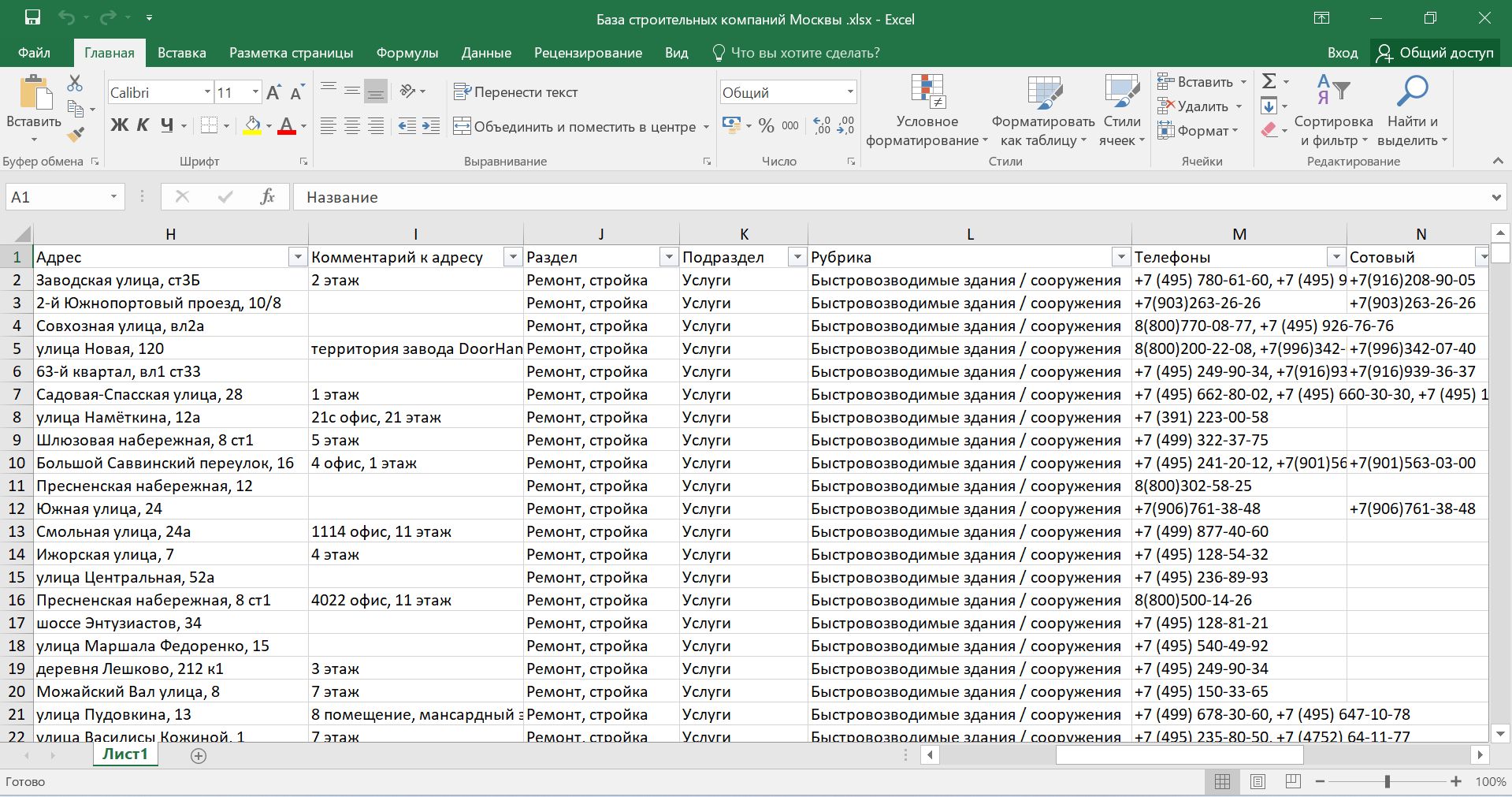Viewport: 1512px width, 797px height.
Task: Toggle bold Ж formatting
Action: point(119,125)
